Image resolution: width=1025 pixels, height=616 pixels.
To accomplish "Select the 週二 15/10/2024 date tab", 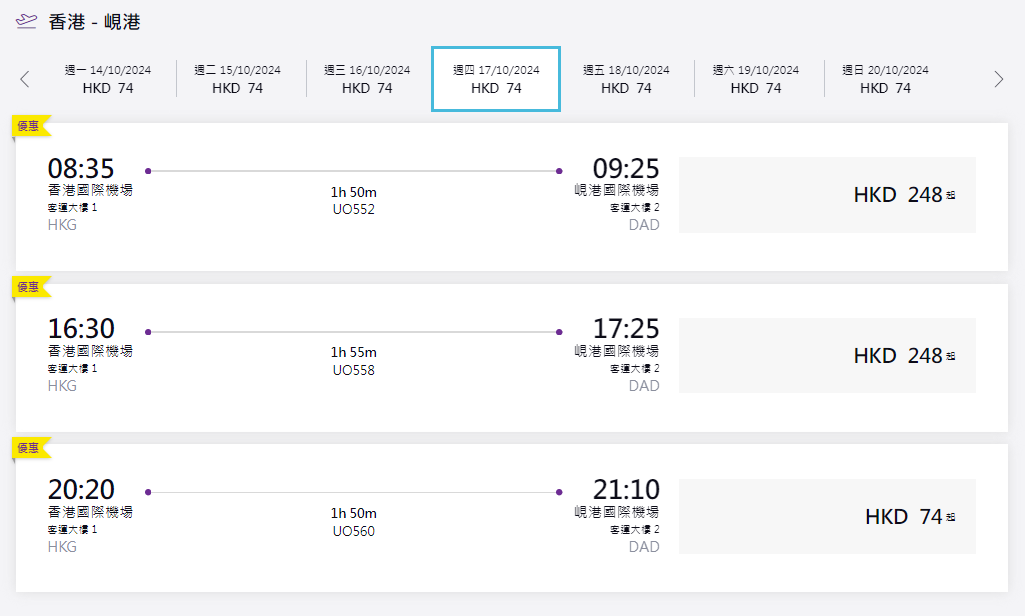I will point(237,79).
